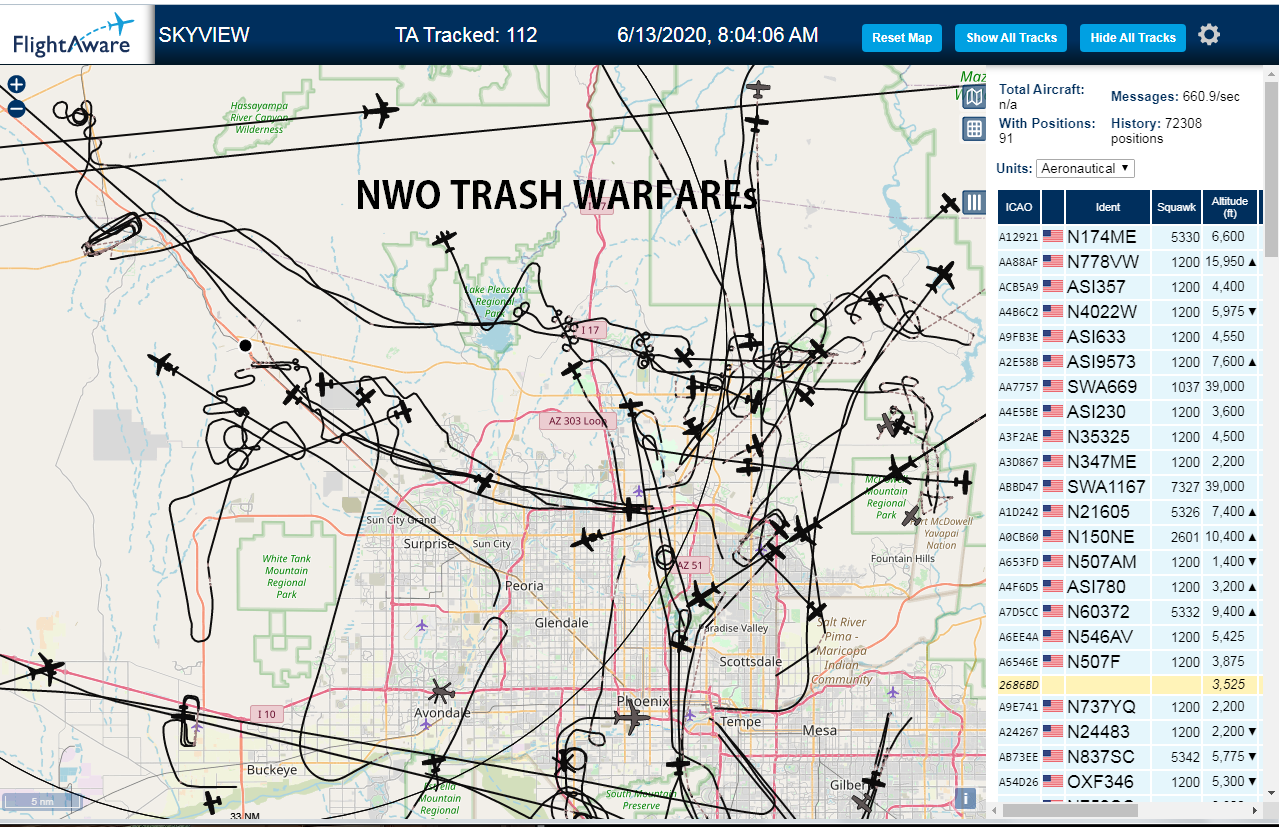Viewport: 1279px width, 827px height.
Task: Click altitude 15,950 for N778VW
Action: (1224, 262)
